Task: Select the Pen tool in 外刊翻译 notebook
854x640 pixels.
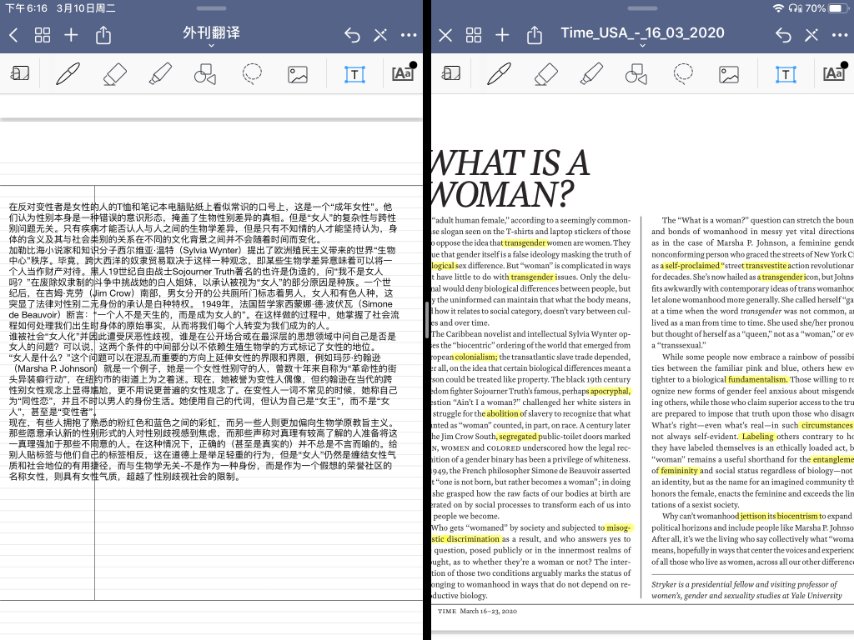Action: click(68, 74)
